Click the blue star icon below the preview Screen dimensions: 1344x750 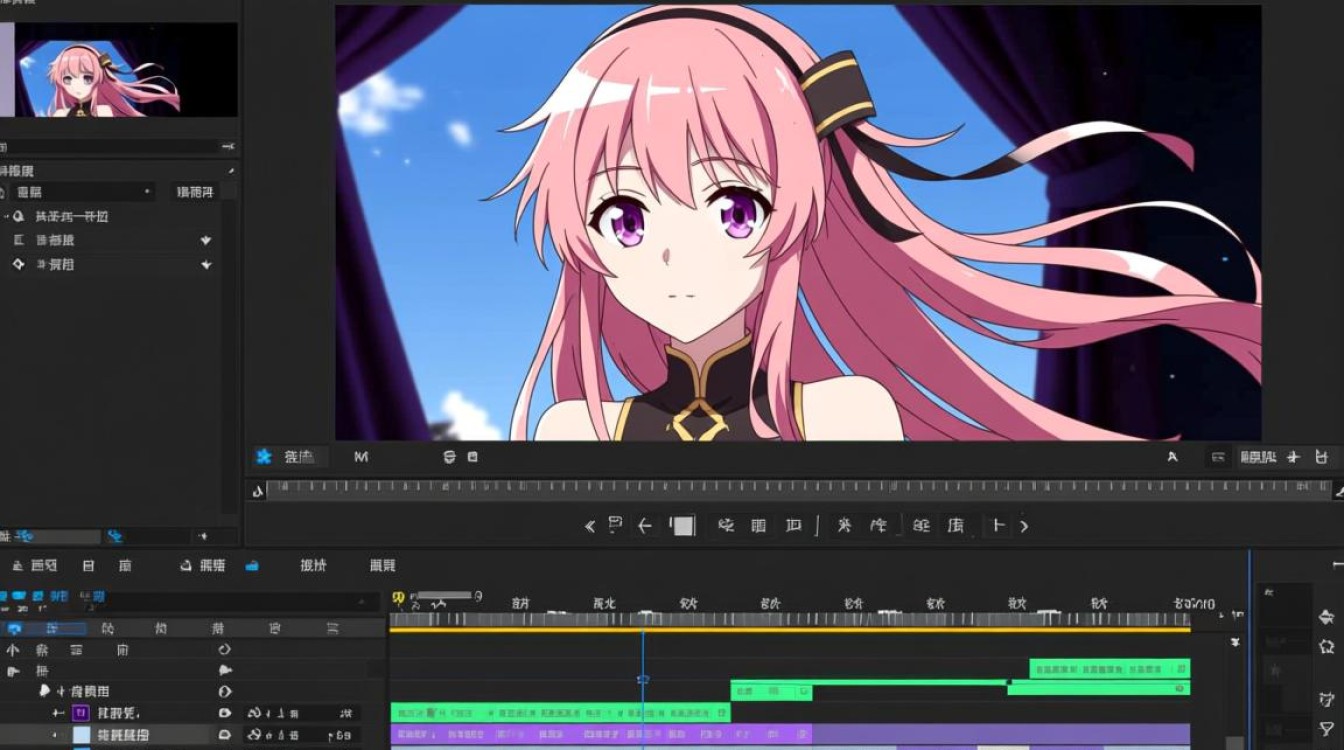[x=264, y=457]
